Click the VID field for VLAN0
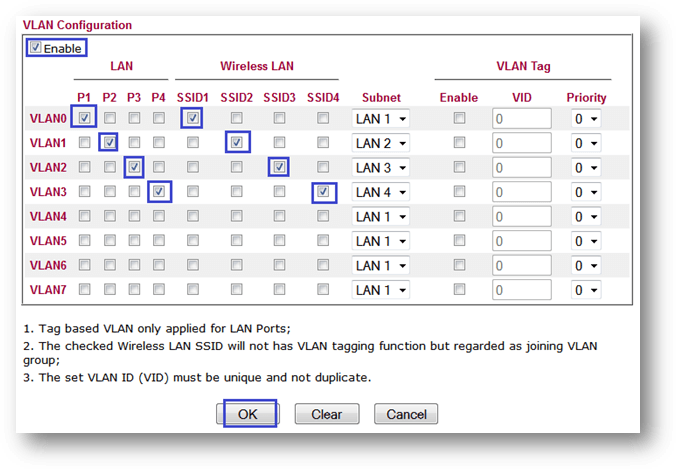 click(x=521, y=119)
